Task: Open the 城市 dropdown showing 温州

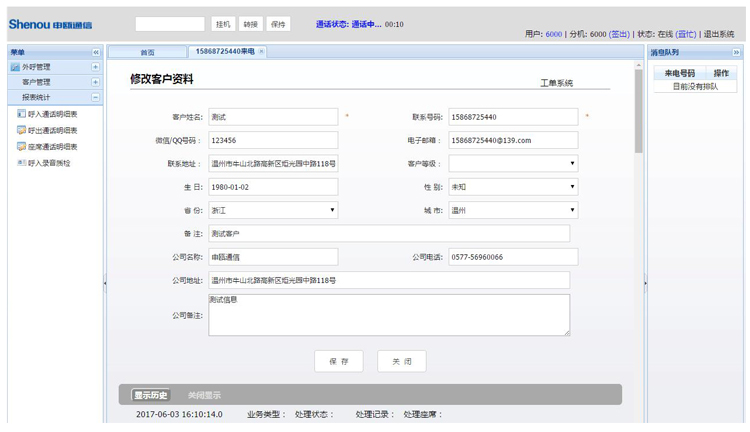Action: (513, 210)
